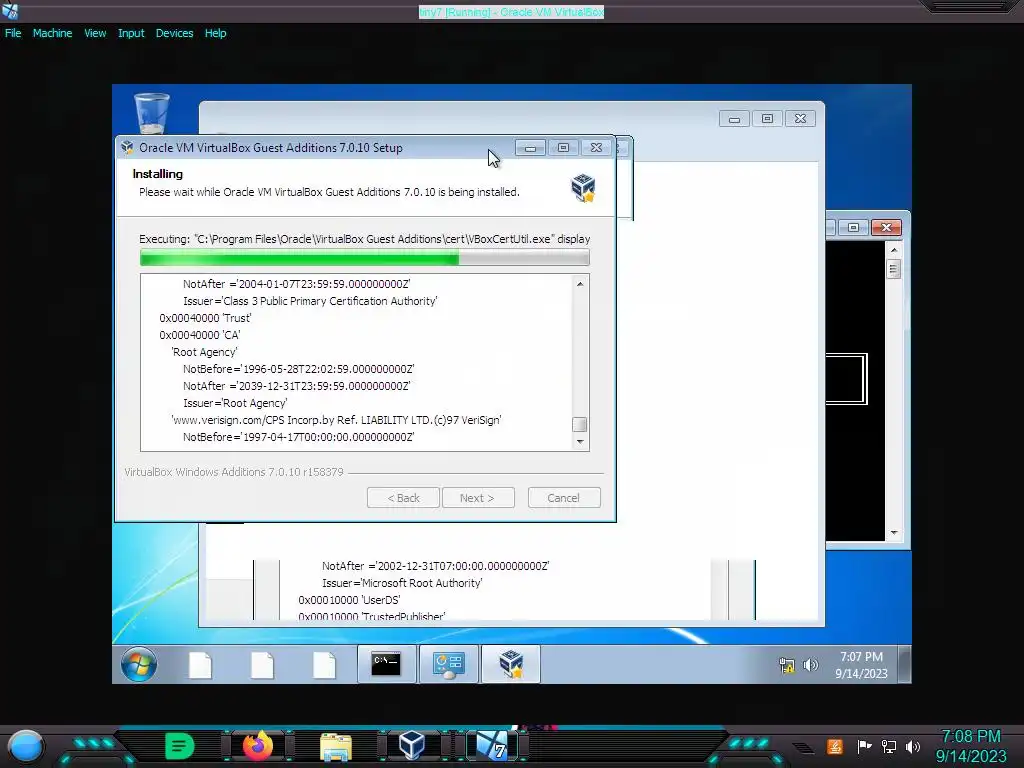
Task: Open the Devices menu
Action: click(x=174, y=33)
